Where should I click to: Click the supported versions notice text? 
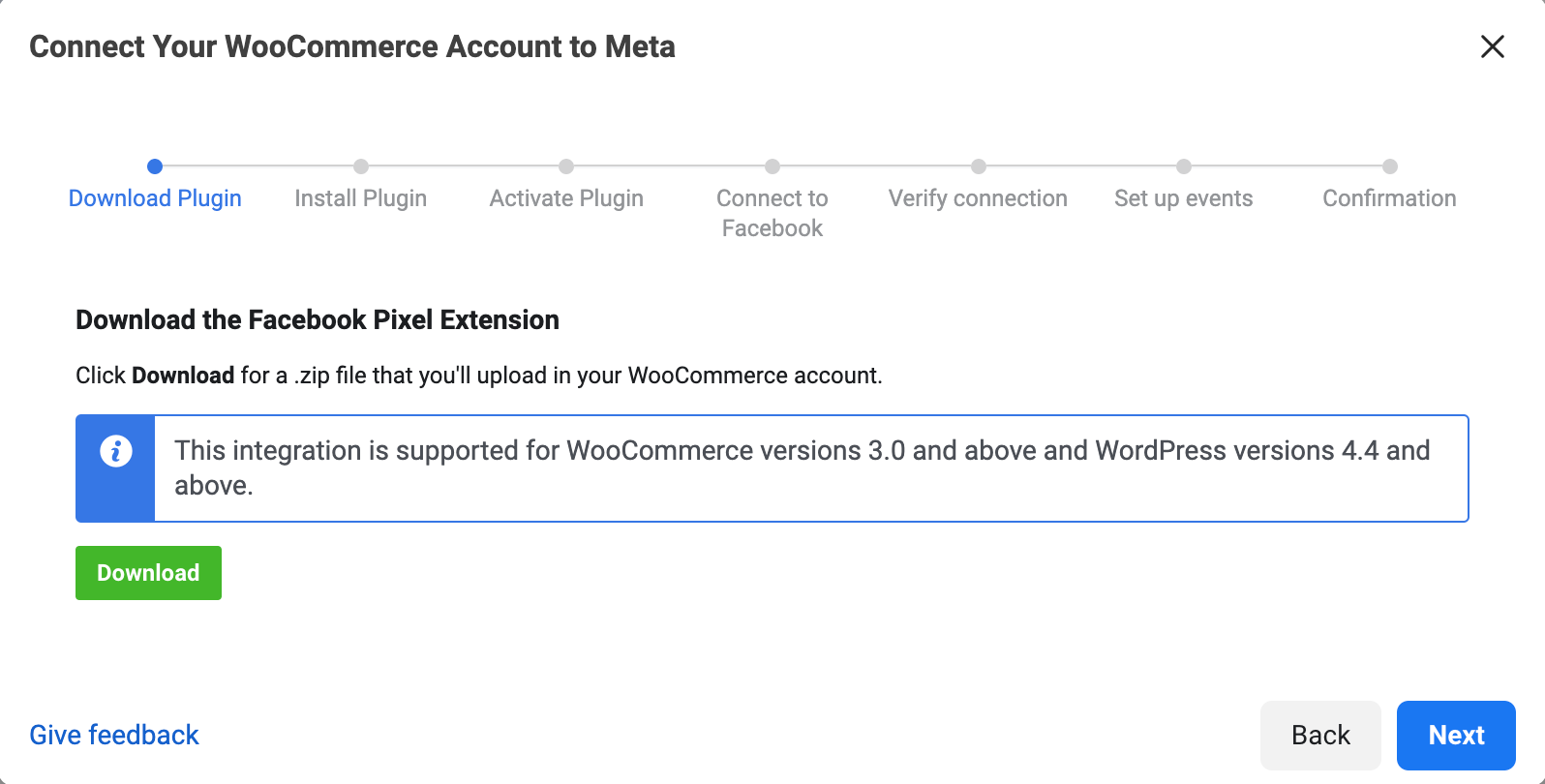[x=802, y=468]
